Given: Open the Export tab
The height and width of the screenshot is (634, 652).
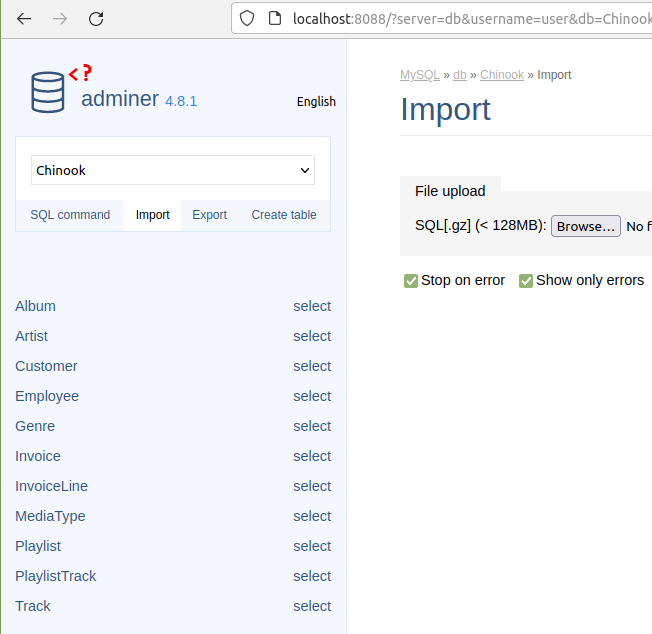Looking at the screenshot, I should [210, 215].
